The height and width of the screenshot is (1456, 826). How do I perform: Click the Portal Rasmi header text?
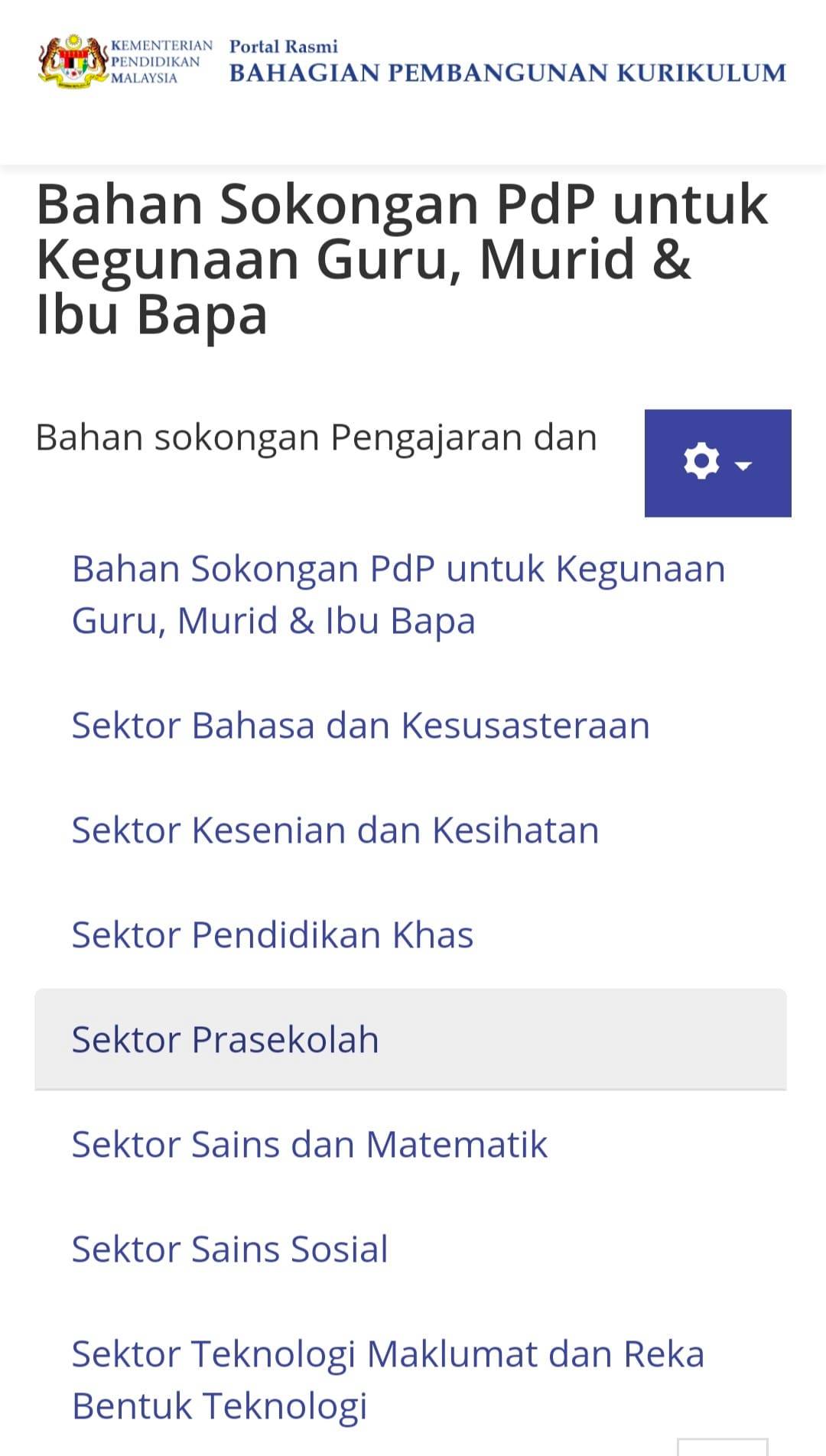284,47
